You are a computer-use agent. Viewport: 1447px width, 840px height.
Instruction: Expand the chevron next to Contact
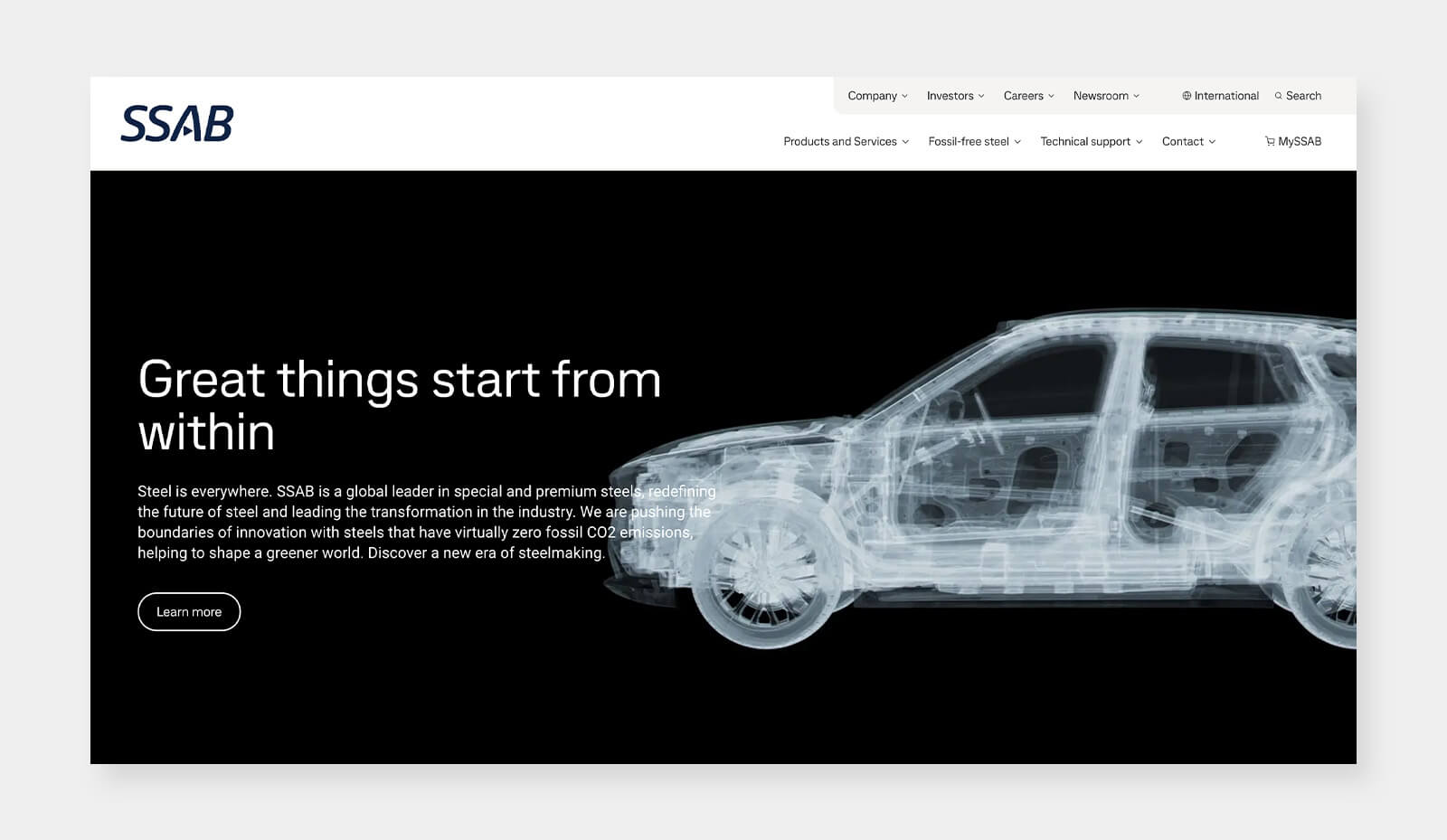pyautogui.click(x=1212, y=142)
